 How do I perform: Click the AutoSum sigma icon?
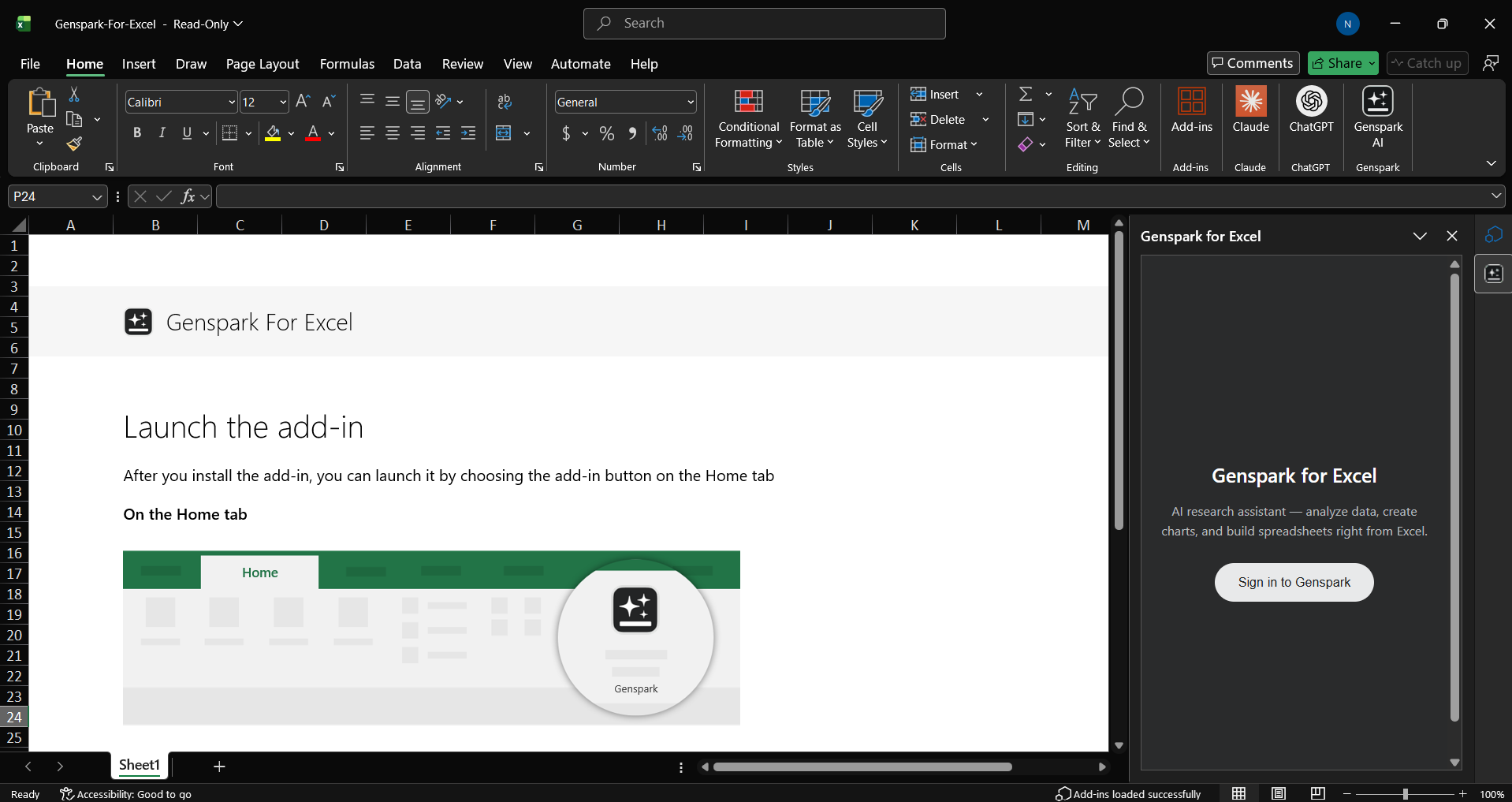1026,94
